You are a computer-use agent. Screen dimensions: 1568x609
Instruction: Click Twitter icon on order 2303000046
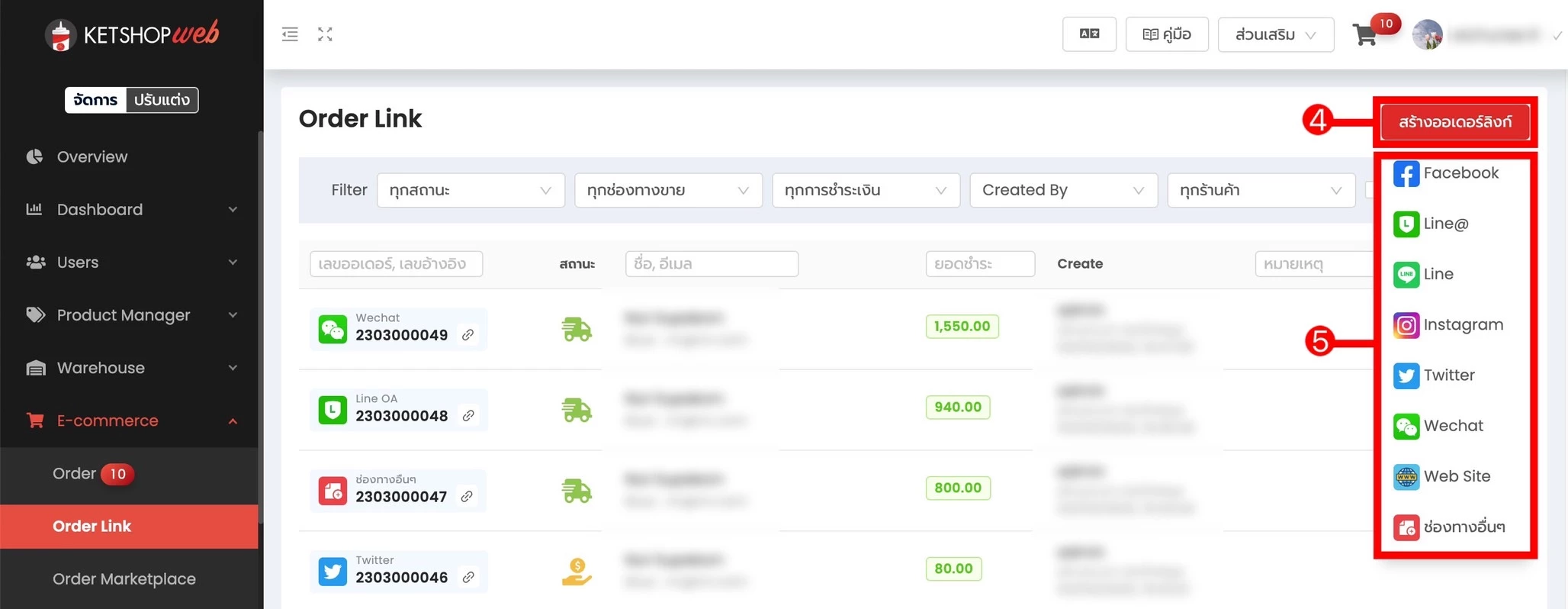[x=333, y=572]
